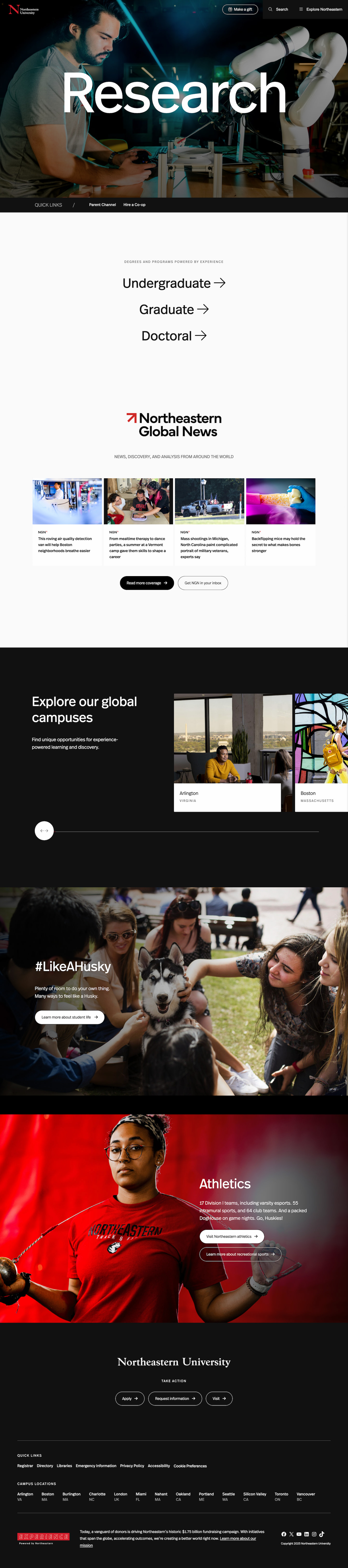Open the Directory footer link

45,1466
